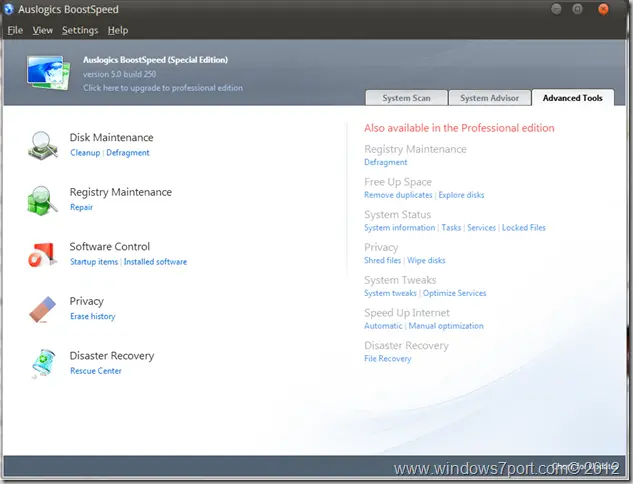The image size is (633, 484).
Task: Click Tasks link under System Status
Action: [451, 228]
